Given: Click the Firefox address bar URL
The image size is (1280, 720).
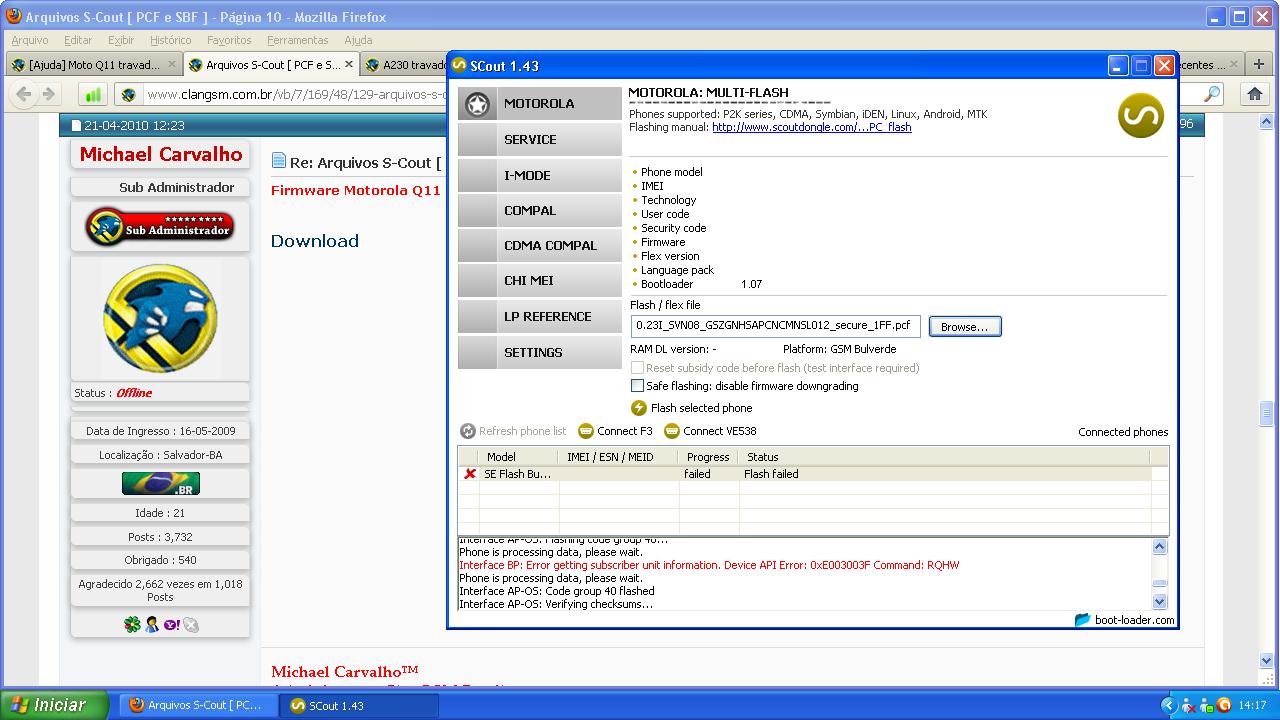Looking at the screenshot, I should [295, 95].
